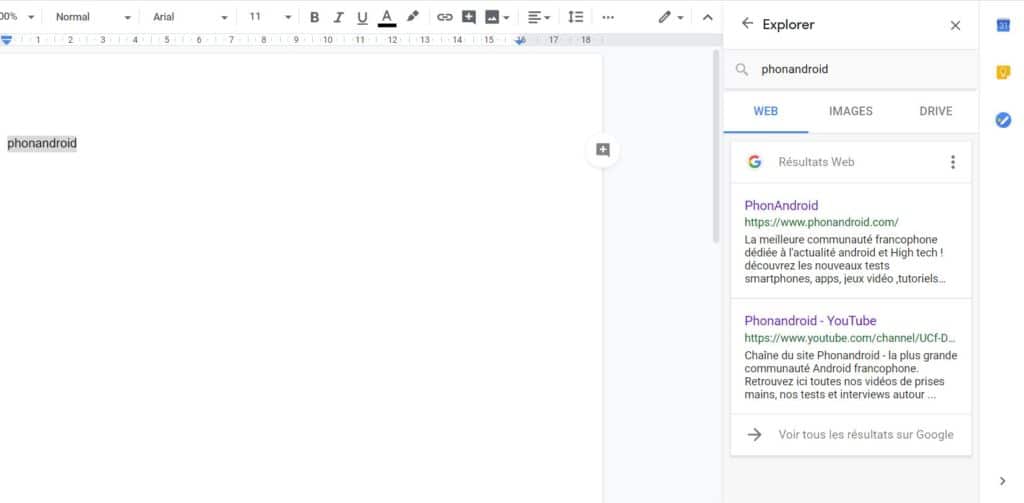
Task: Open the Arial font dropdown
Action: click(x=190, y=17)
